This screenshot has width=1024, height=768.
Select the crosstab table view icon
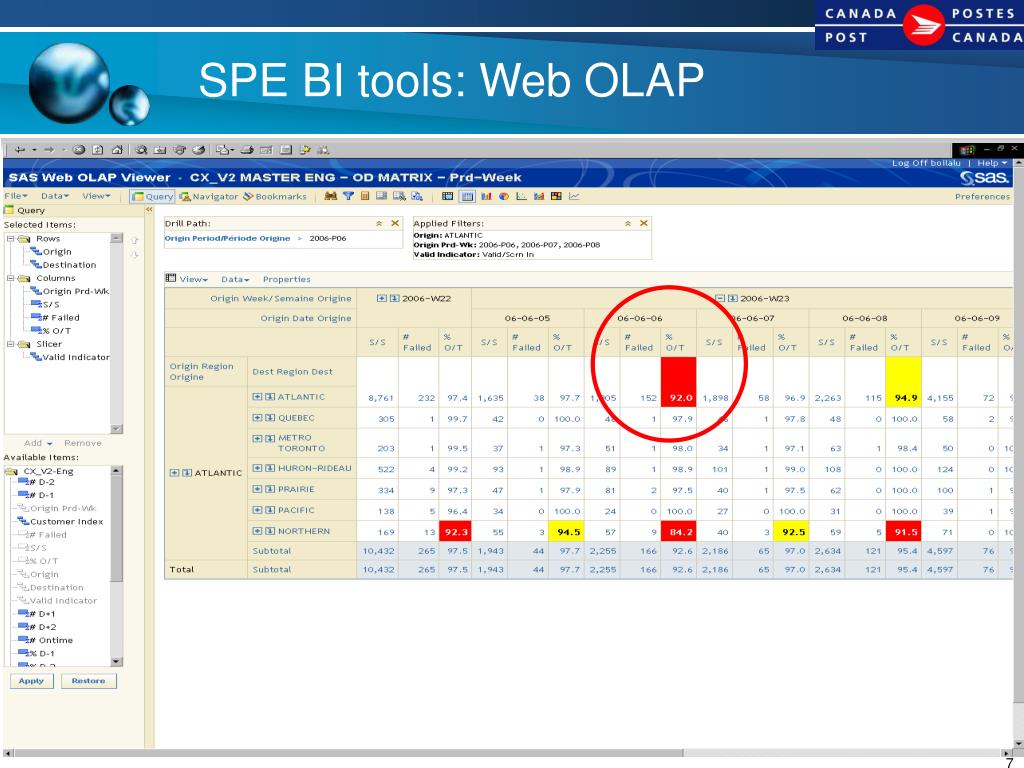click(447, 196)
